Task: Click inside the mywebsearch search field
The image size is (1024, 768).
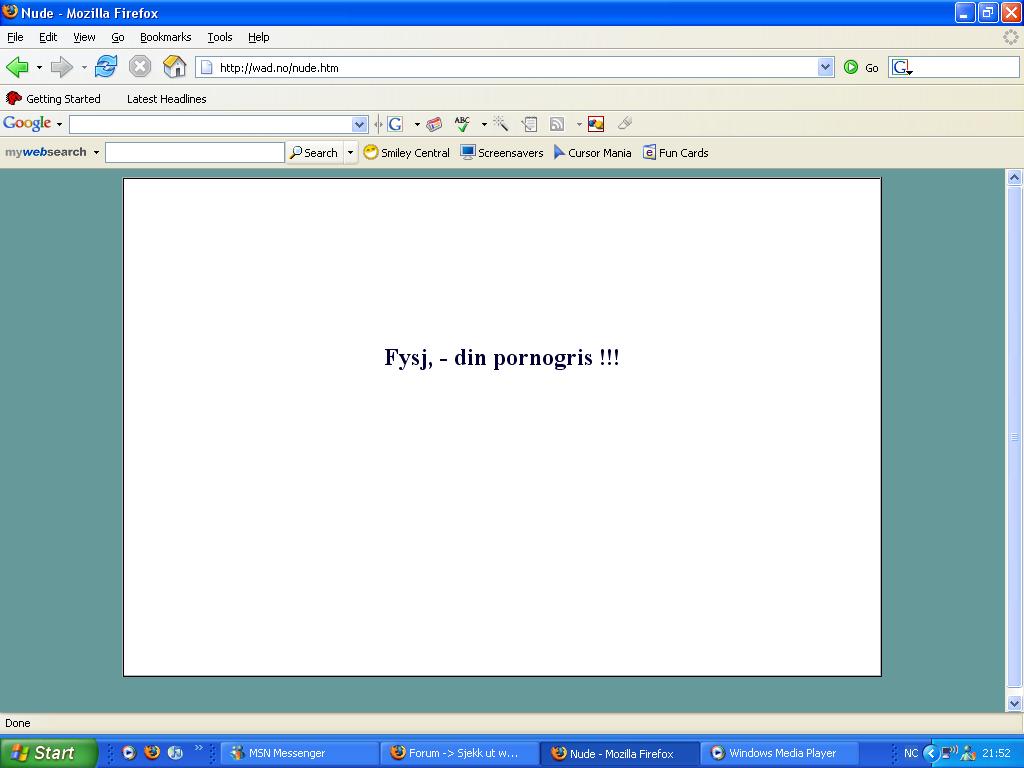Action: pos(195,153)
